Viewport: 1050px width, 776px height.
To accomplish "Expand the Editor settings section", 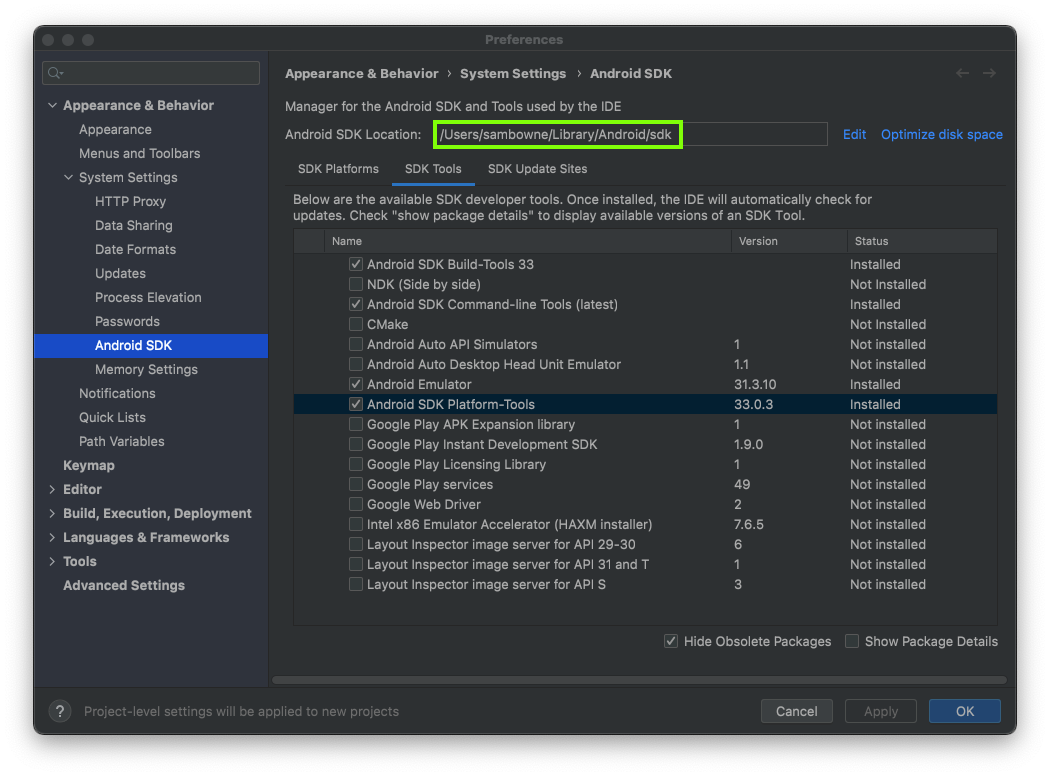I will click(52, 489).
